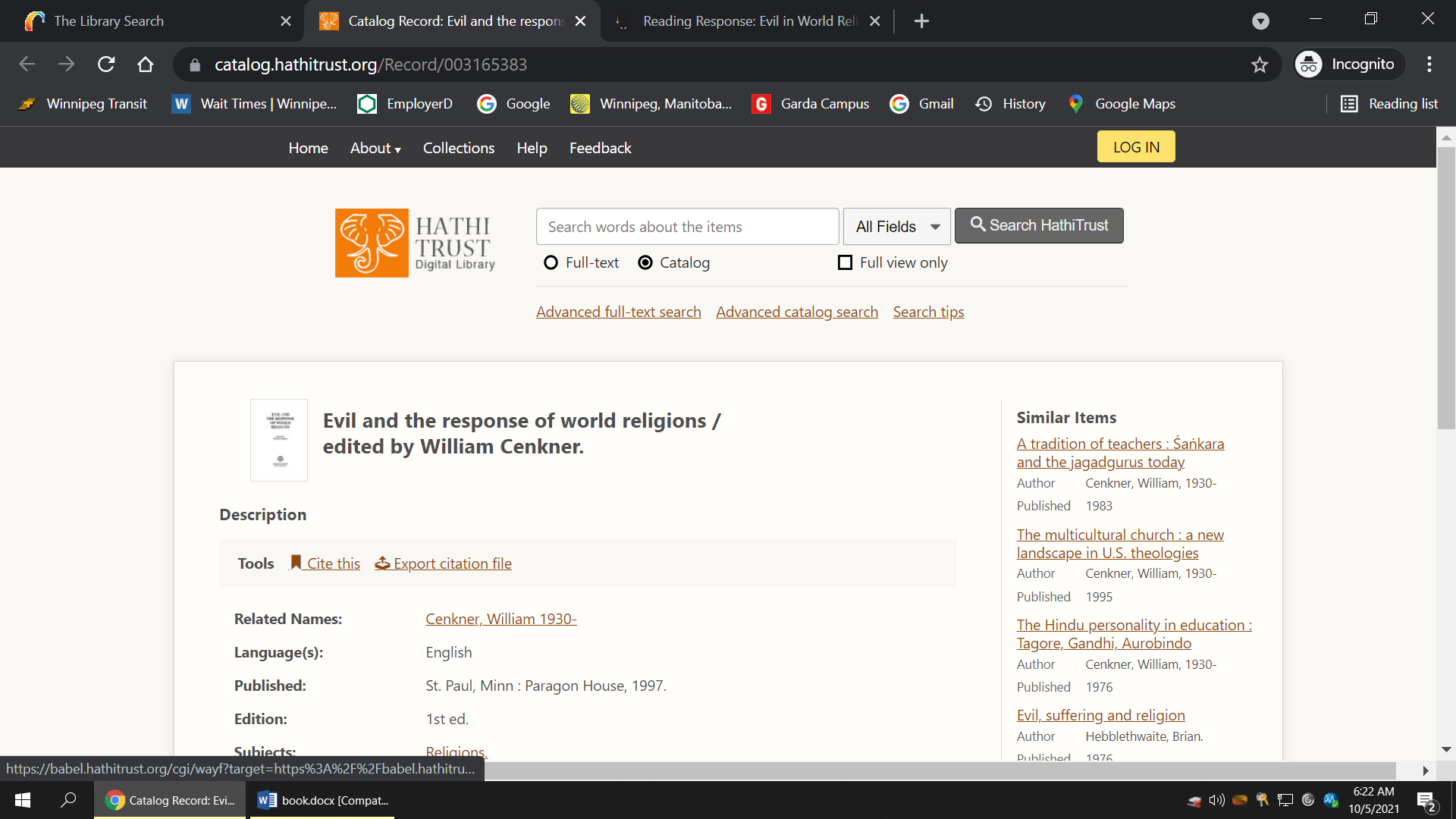Open Windows taskbar search icon
The width and height of the screenshot is (1456, 819).
[68, 800]
